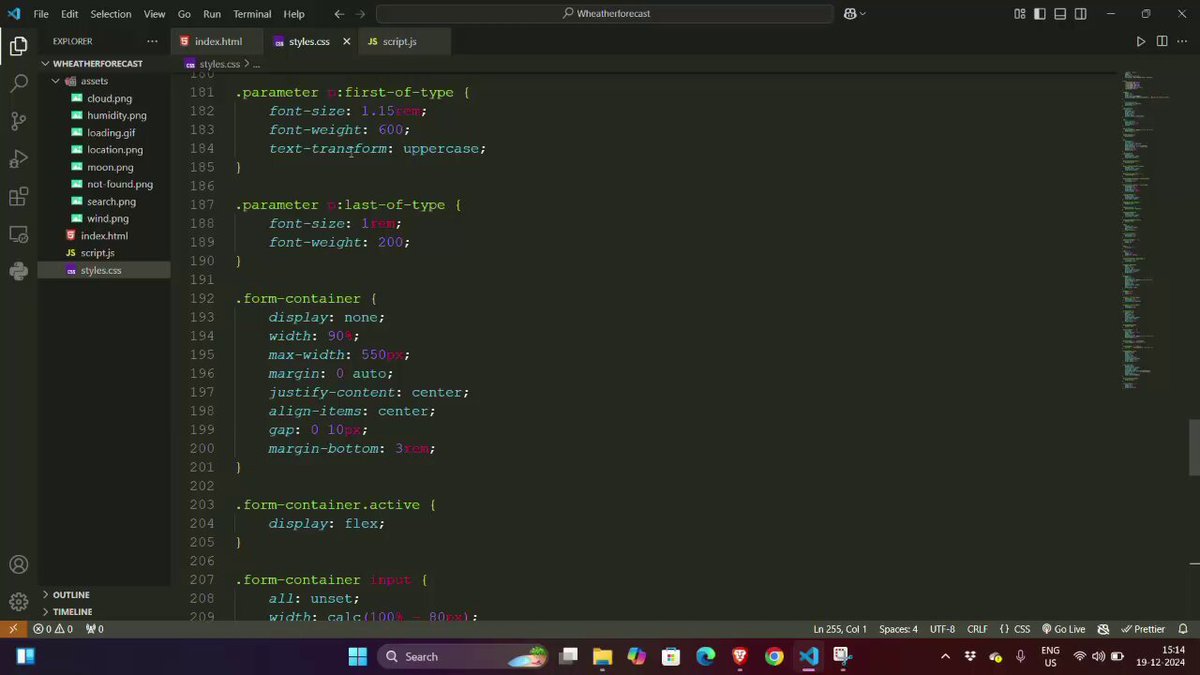Go back with the left arrow
The width and height of the screenshot is (1200, 675).
pos(339,14)
